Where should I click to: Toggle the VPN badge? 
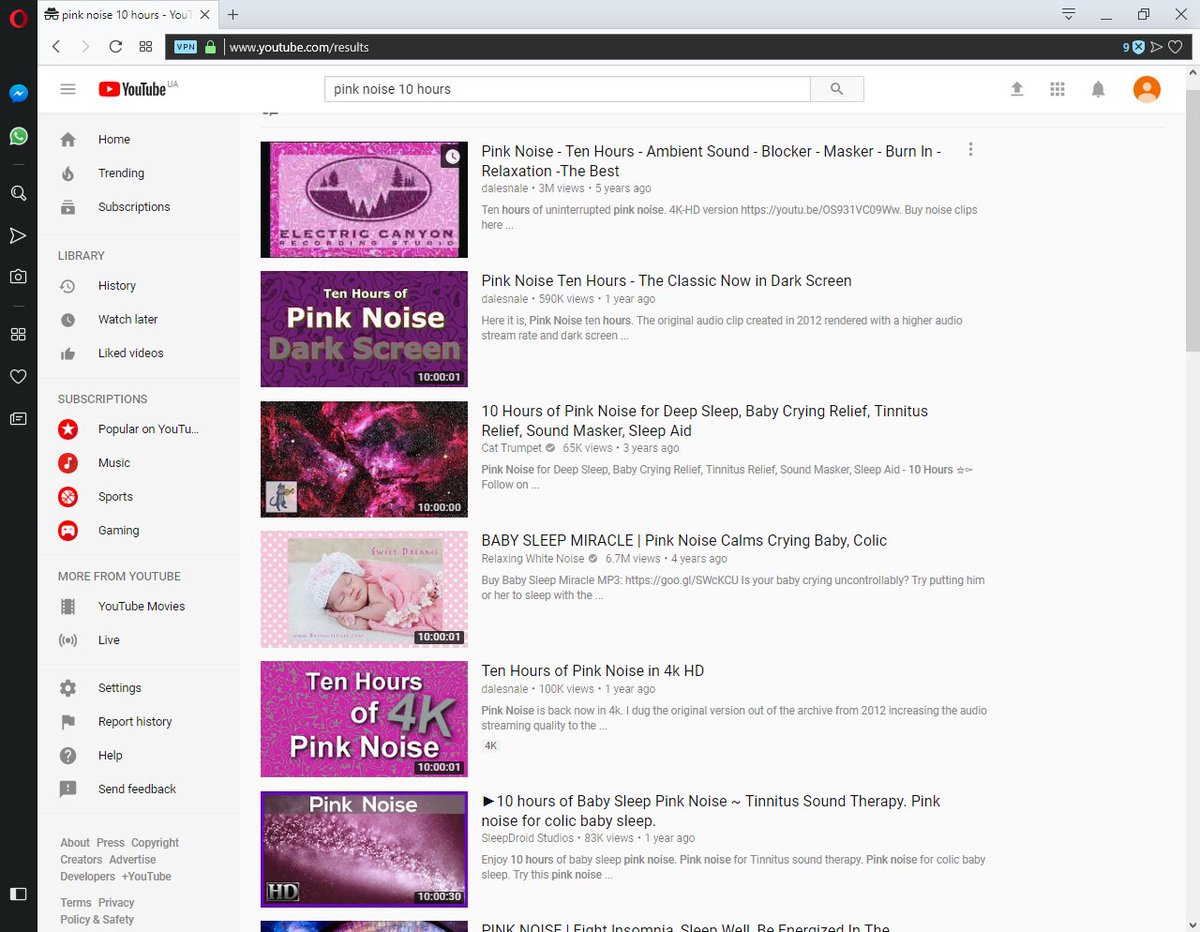186,47
